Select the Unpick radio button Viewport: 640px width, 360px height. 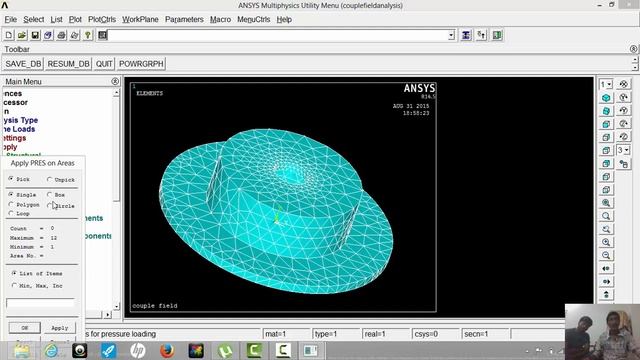click(49, 179)
